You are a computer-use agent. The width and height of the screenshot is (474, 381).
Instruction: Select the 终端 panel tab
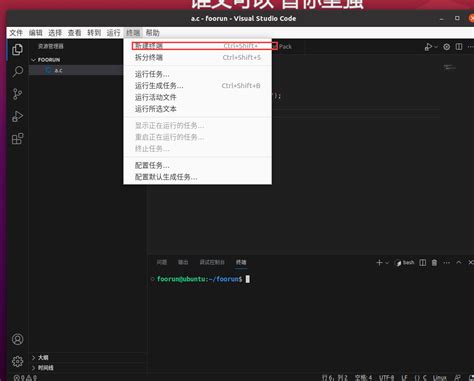pos(241,263)
